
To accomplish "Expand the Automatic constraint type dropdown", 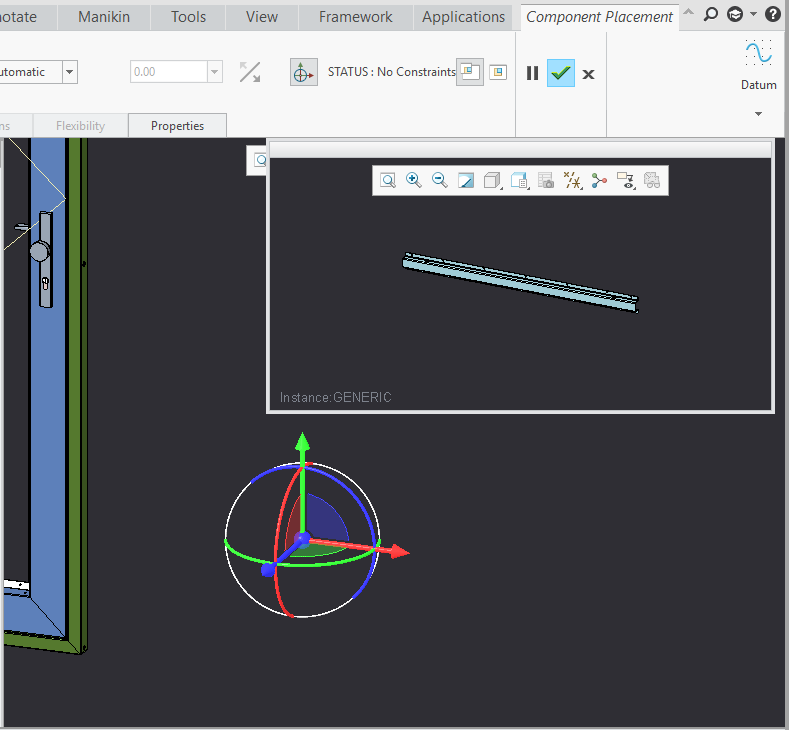I will (x=69, y=72).
